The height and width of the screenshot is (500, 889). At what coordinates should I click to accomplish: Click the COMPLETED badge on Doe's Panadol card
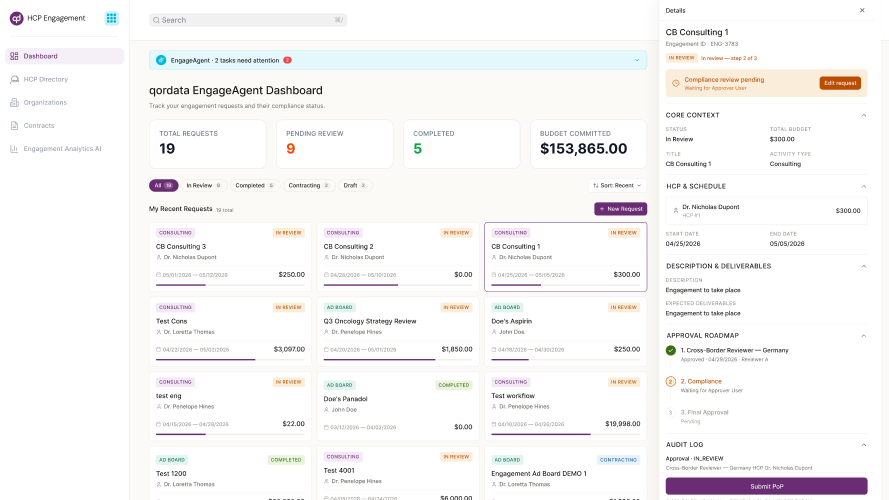coord(454,385)
